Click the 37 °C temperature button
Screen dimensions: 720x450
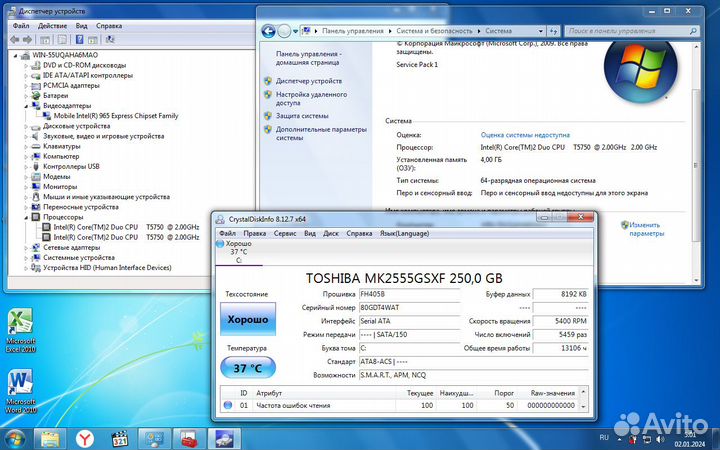pyautogui.click(x=248, y=368)
